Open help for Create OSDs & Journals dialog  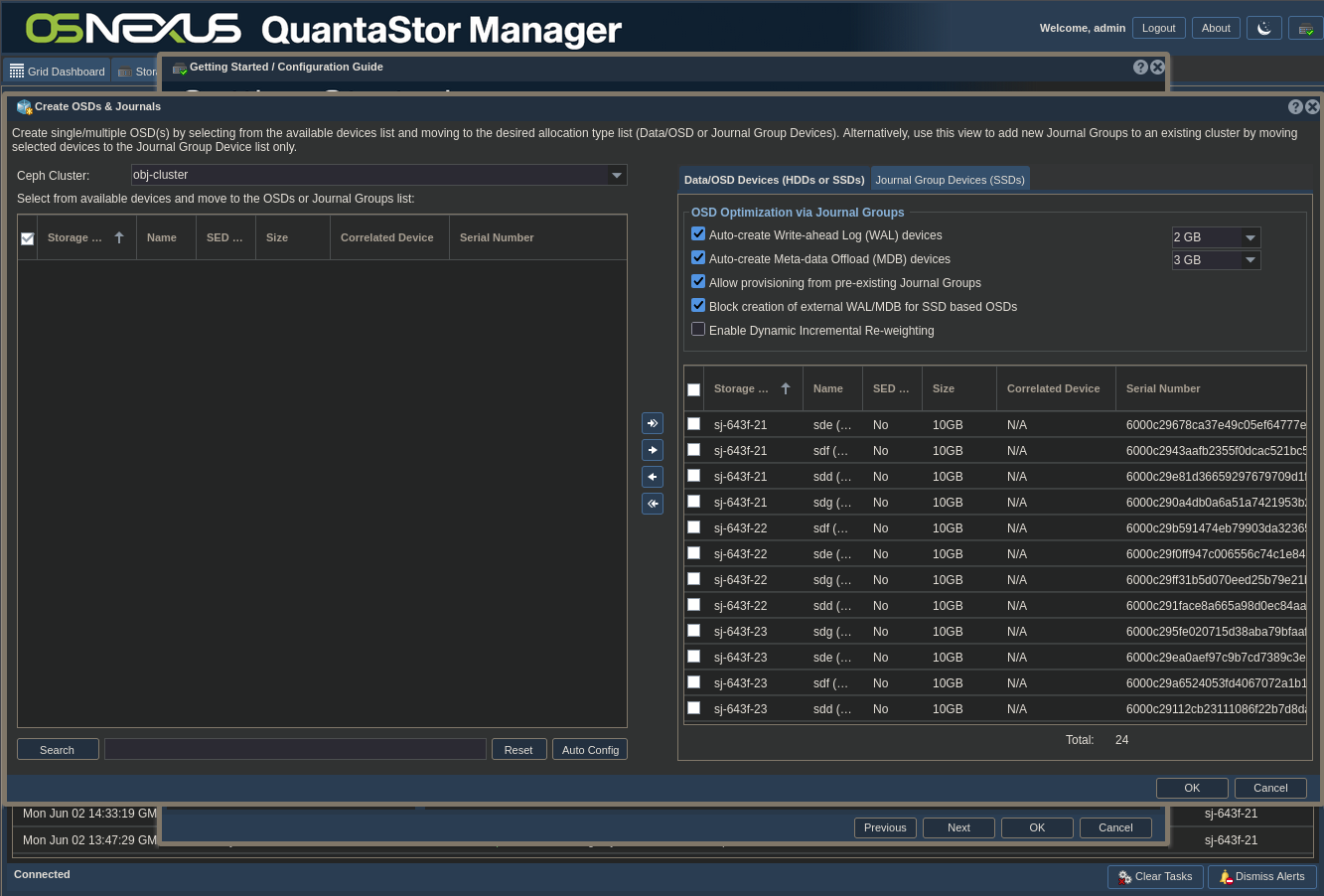click(1295, 106)
